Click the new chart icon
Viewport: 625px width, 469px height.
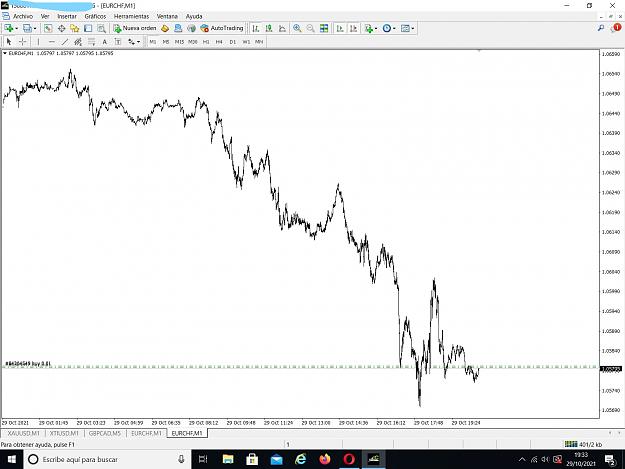tap(8, 28)
